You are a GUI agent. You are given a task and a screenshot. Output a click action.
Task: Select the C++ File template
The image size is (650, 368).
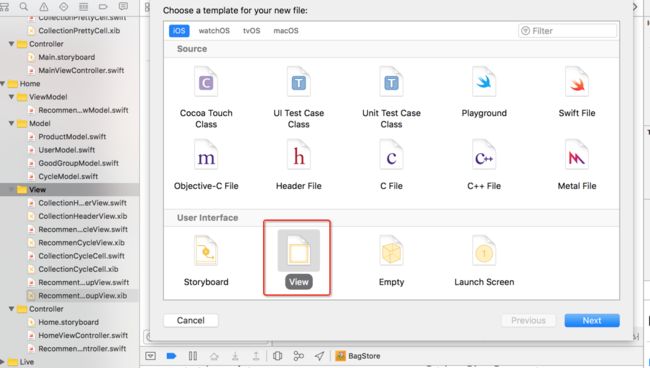pos(484,165)
